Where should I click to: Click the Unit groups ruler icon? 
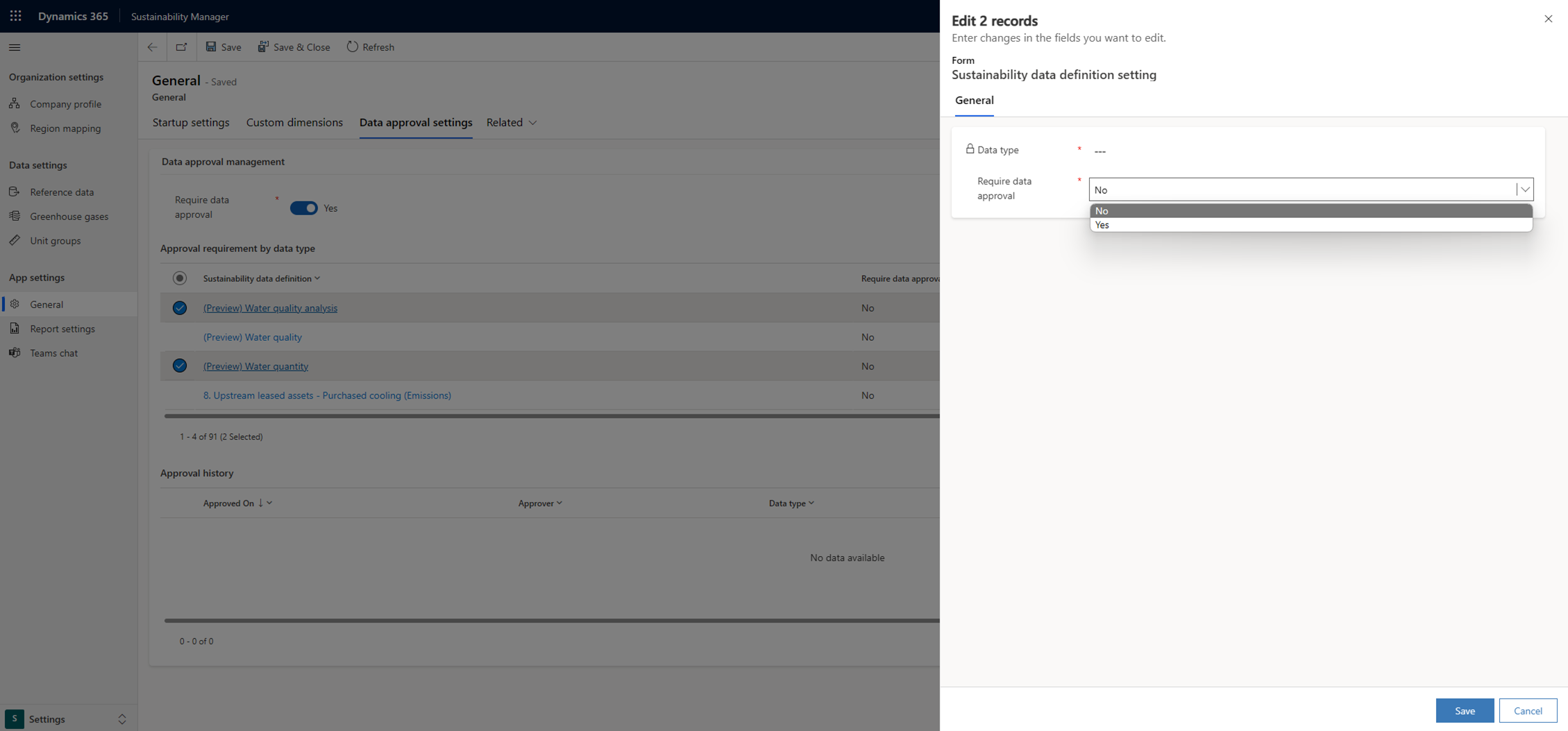pyautogui.click(x=15, y=240)
